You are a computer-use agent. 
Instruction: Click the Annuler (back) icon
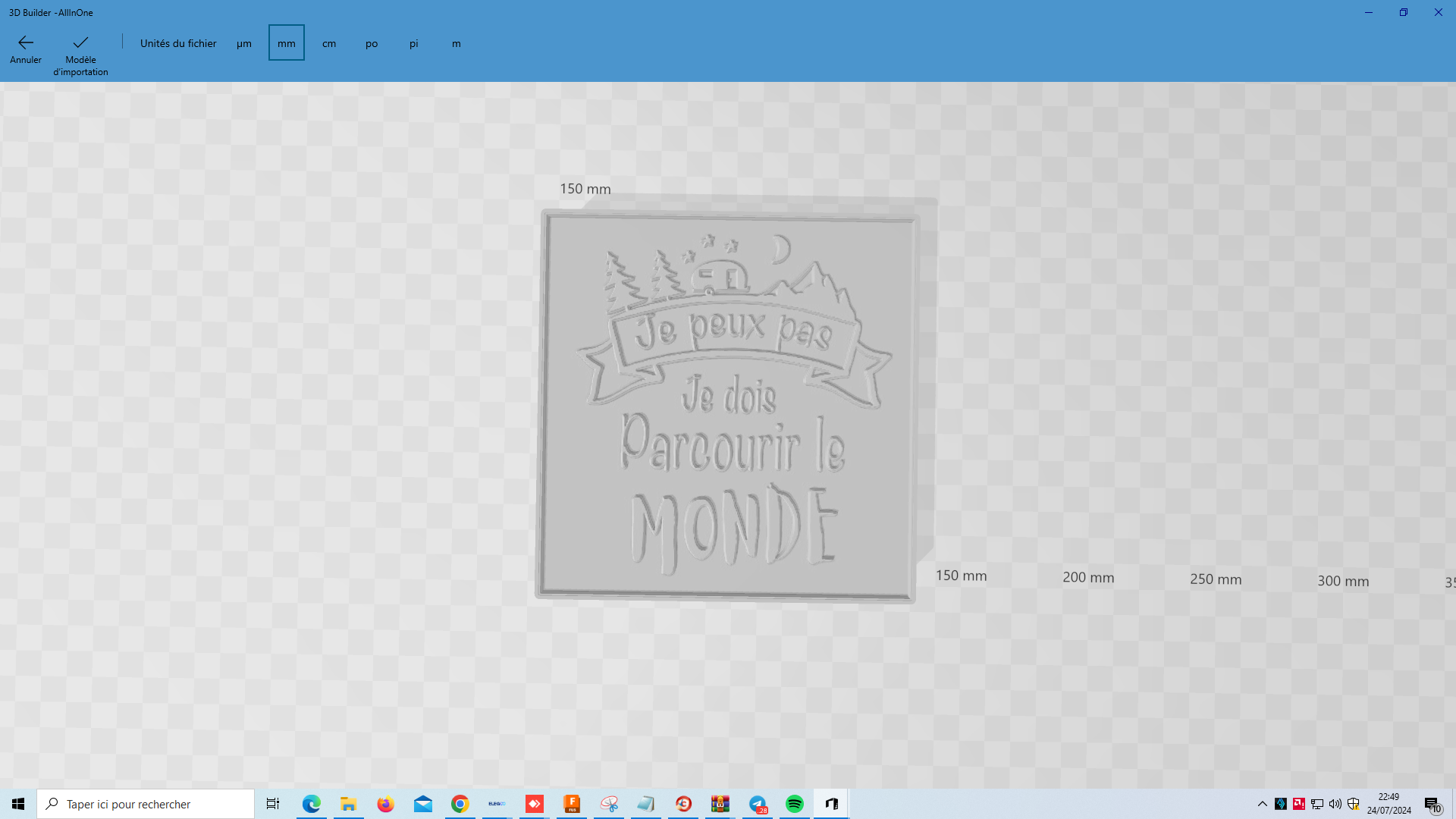click(25, 42)
